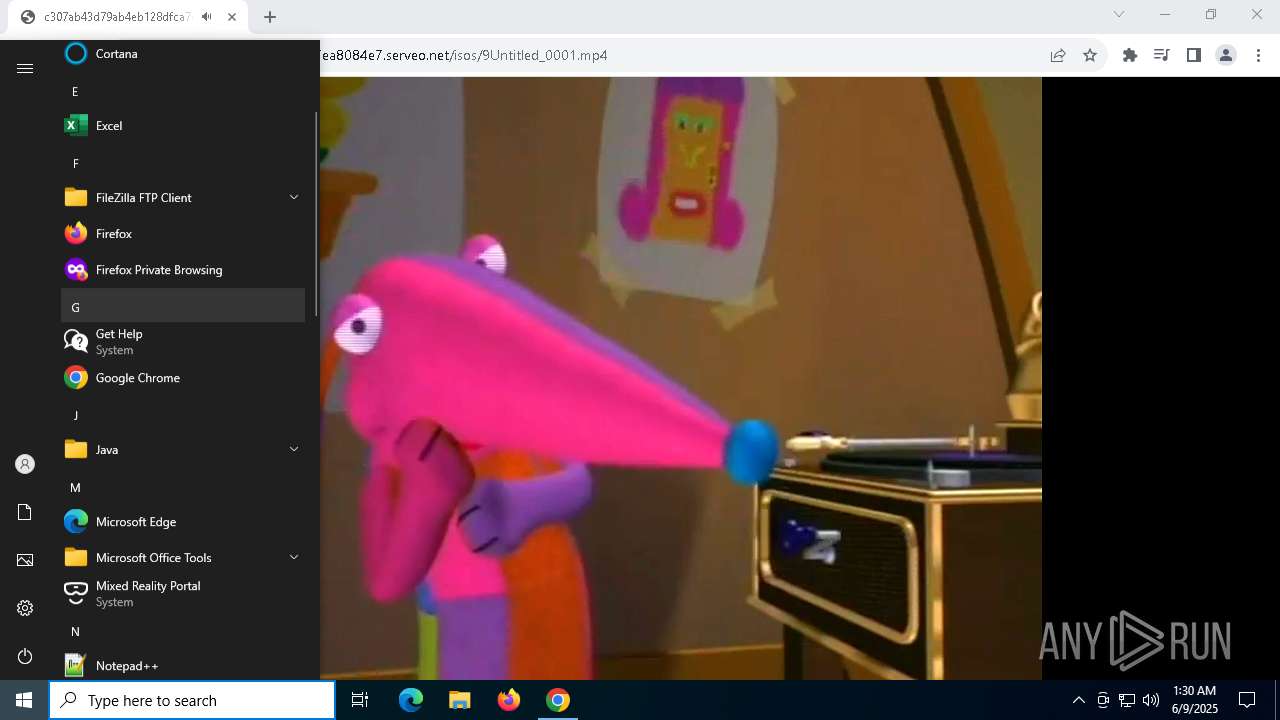The image size is (1280, 720).
Task: Open network status in system tray
Action: 1127,700
